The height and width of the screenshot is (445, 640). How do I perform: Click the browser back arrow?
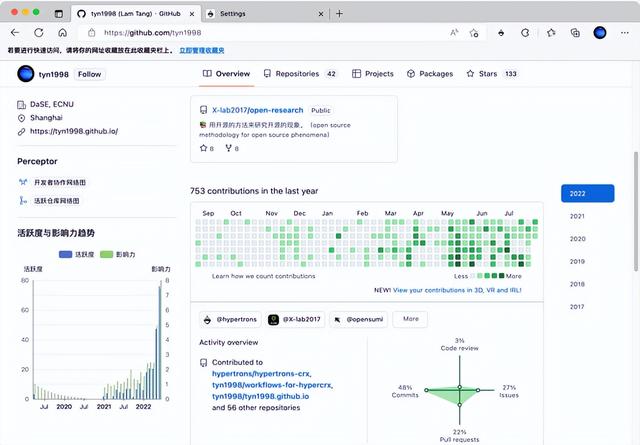click(x=16, y=32)
